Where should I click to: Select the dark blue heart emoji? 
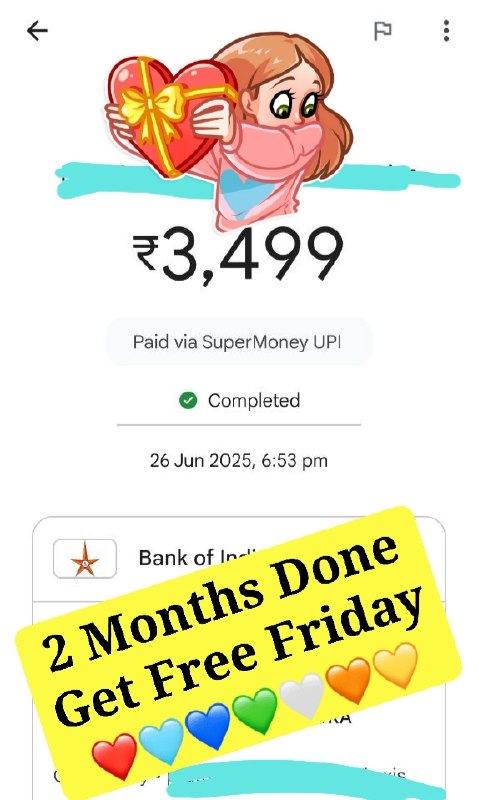207,726
